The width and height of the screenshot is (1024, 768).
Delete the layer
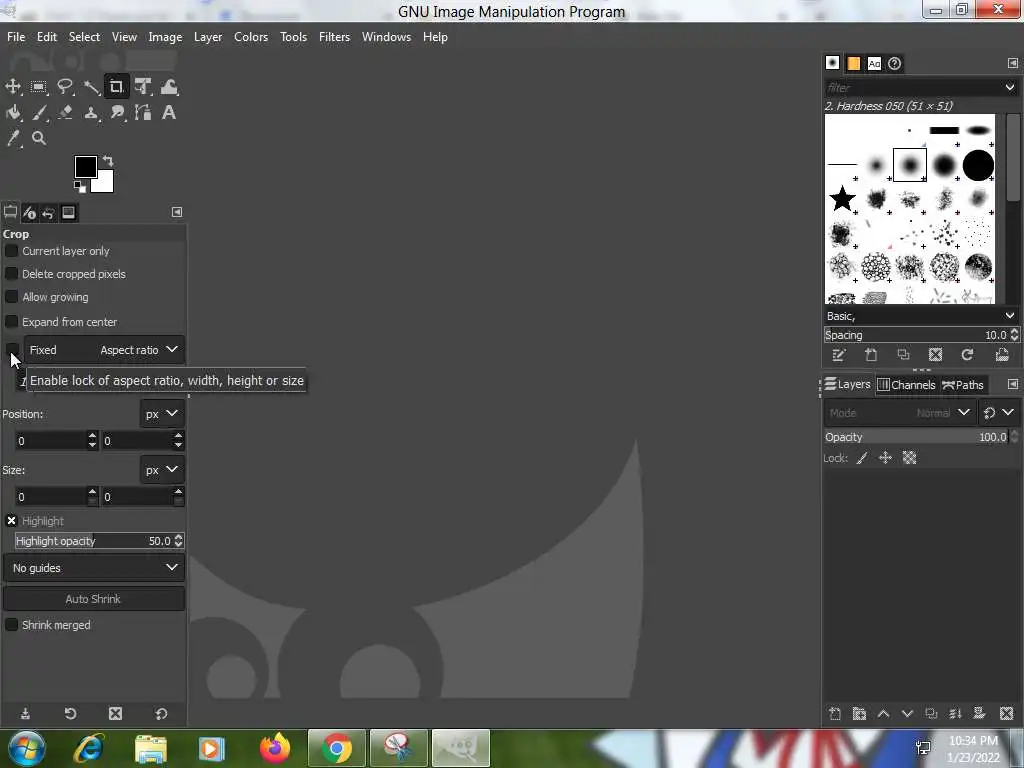pyautogui.click(x=1006, y=714)
